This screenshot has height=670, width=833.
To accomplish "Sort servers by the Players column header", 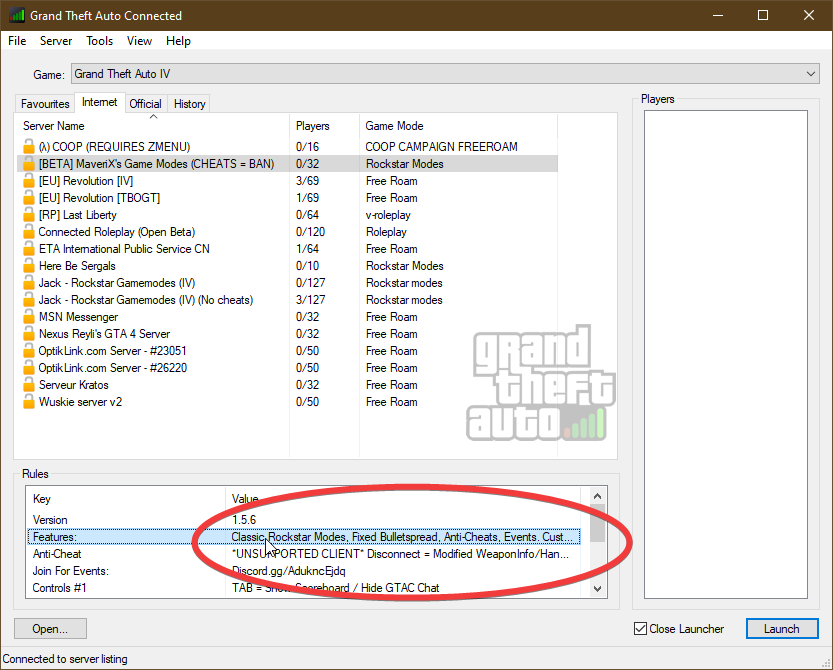I will pos(313,126).
